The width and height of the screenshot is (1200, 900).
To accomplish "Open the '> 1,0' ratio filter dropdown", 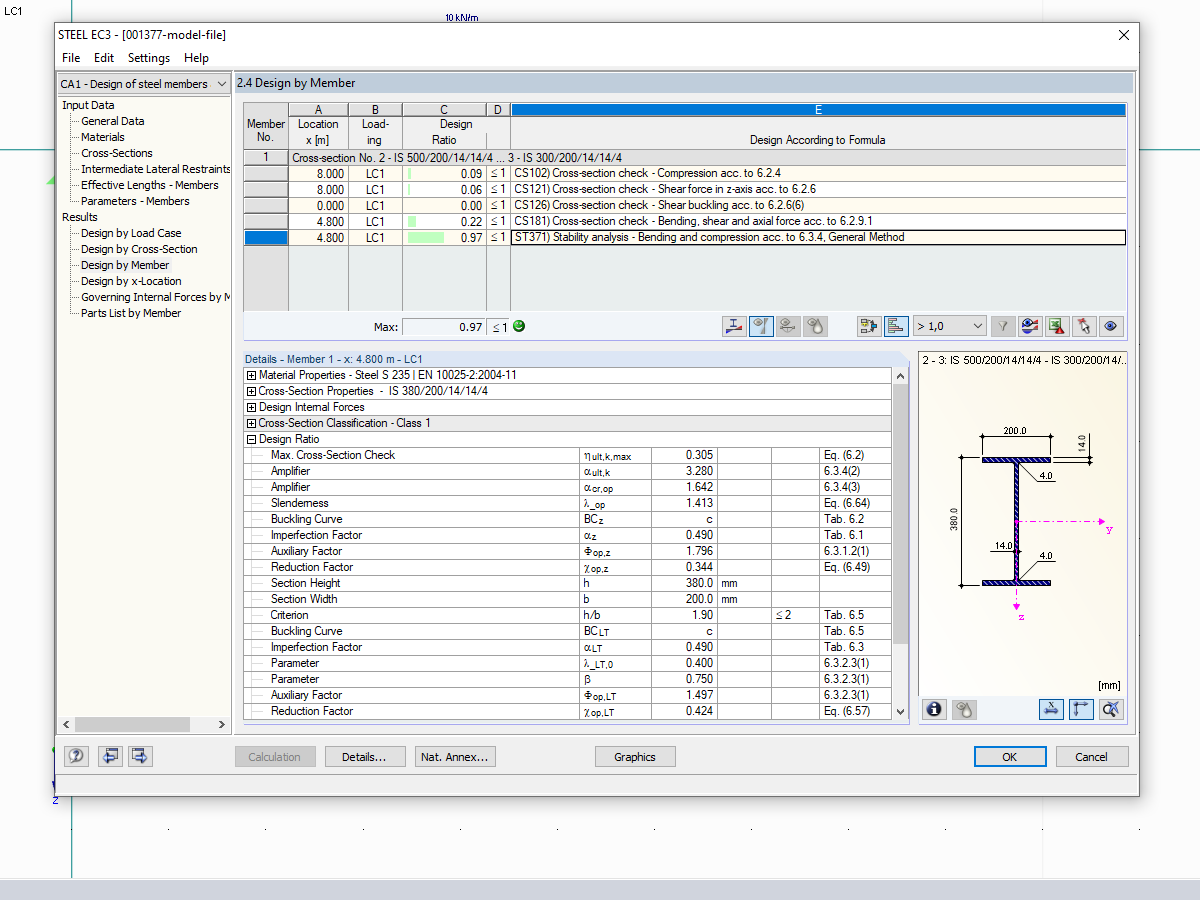I will [949, 326].
